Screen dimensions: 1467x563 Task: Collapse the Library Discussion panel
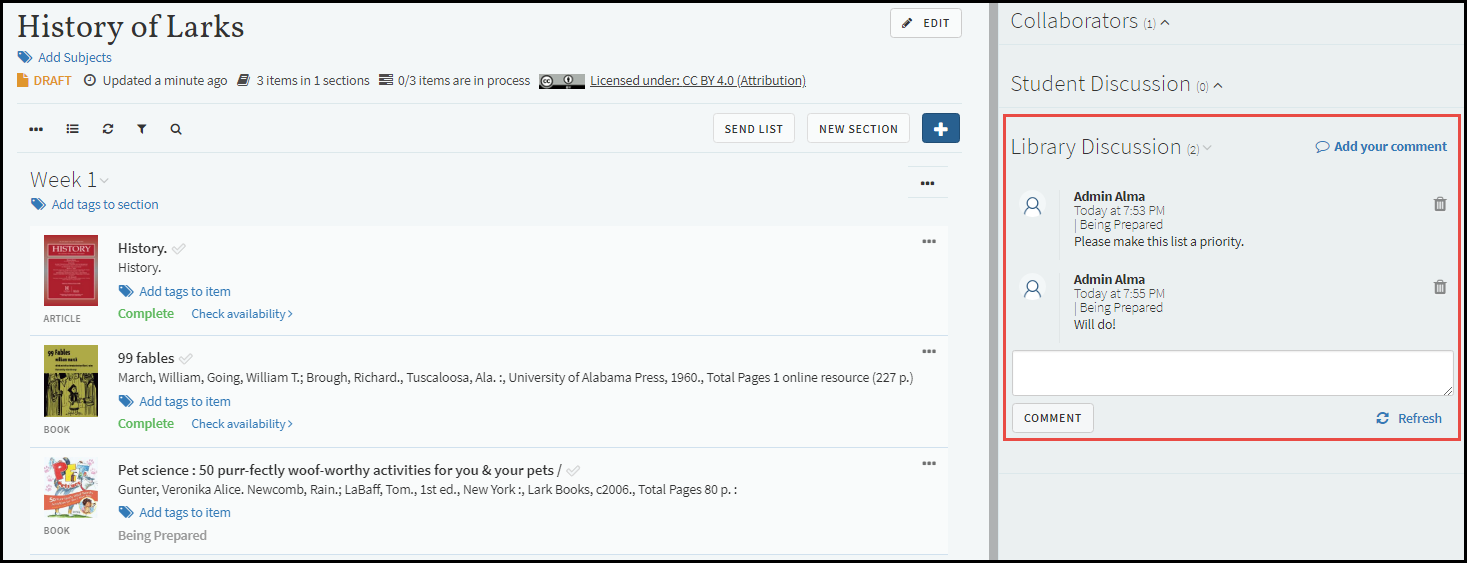pos(1207,148)
